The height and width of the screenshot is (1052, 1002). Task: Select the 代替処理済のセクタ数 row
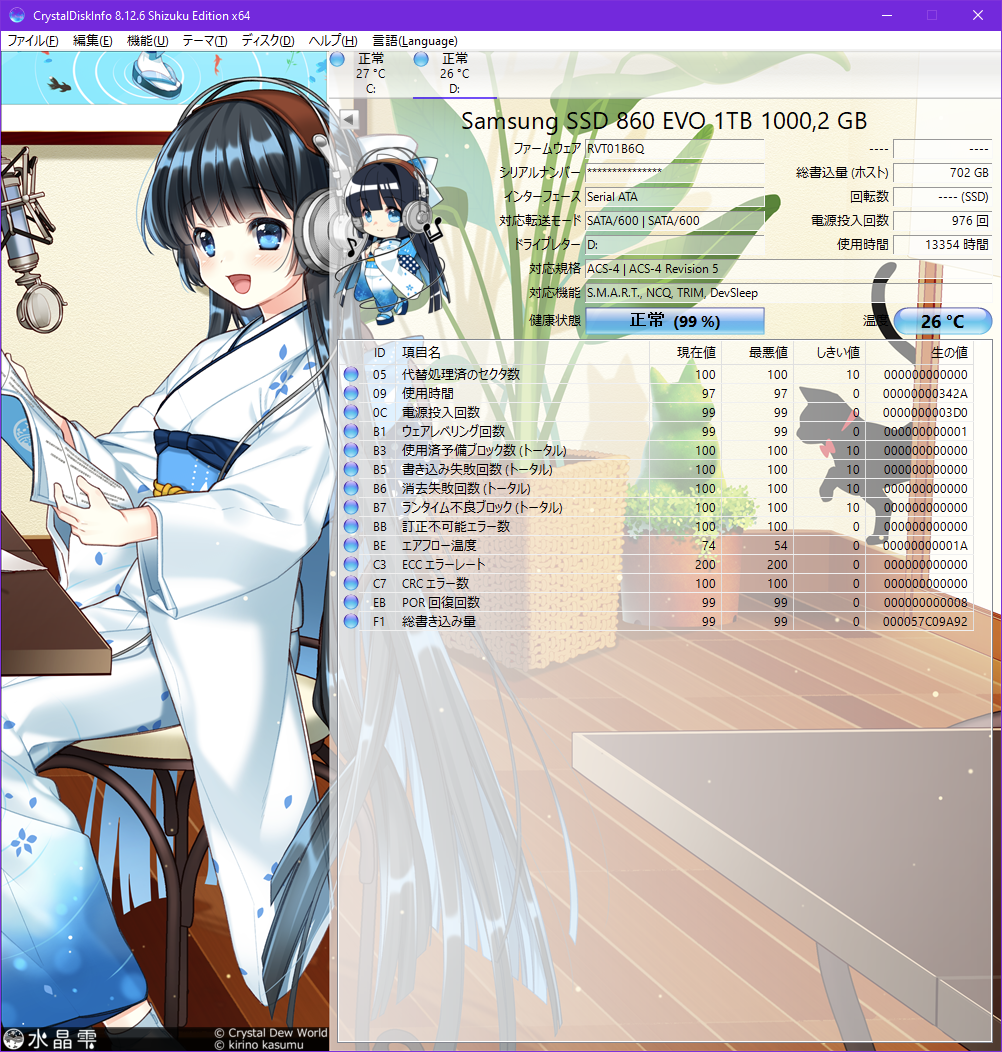pos(656,374)
